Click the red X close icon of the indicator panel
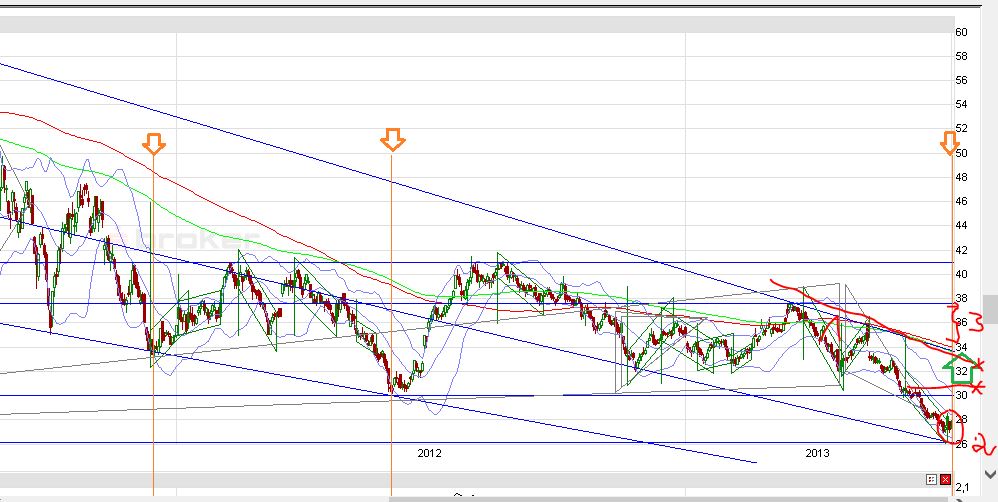 pyautogui.click(x=945, y=479)
